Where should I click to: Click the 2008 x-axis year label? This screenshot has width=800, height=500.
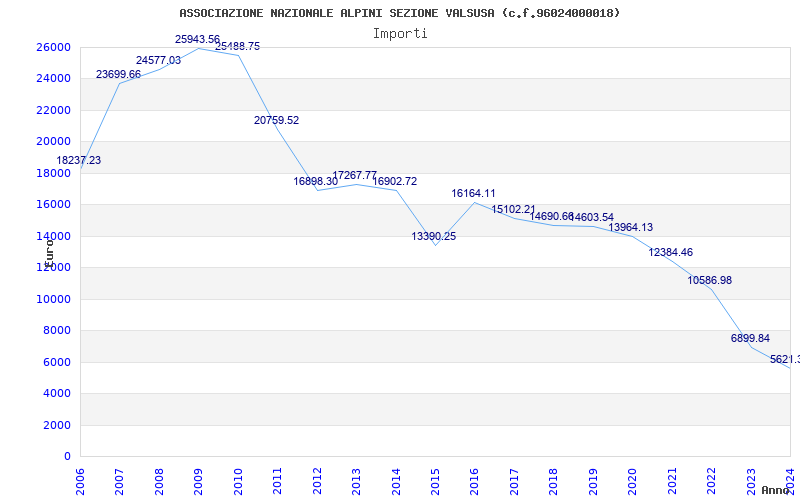pos(159,481)
